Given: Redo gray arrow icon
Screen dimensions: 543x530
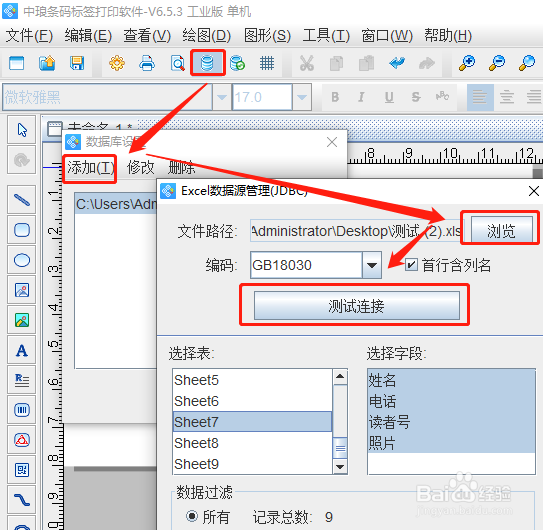Looking at the screenshot, I should coord(426,63).
